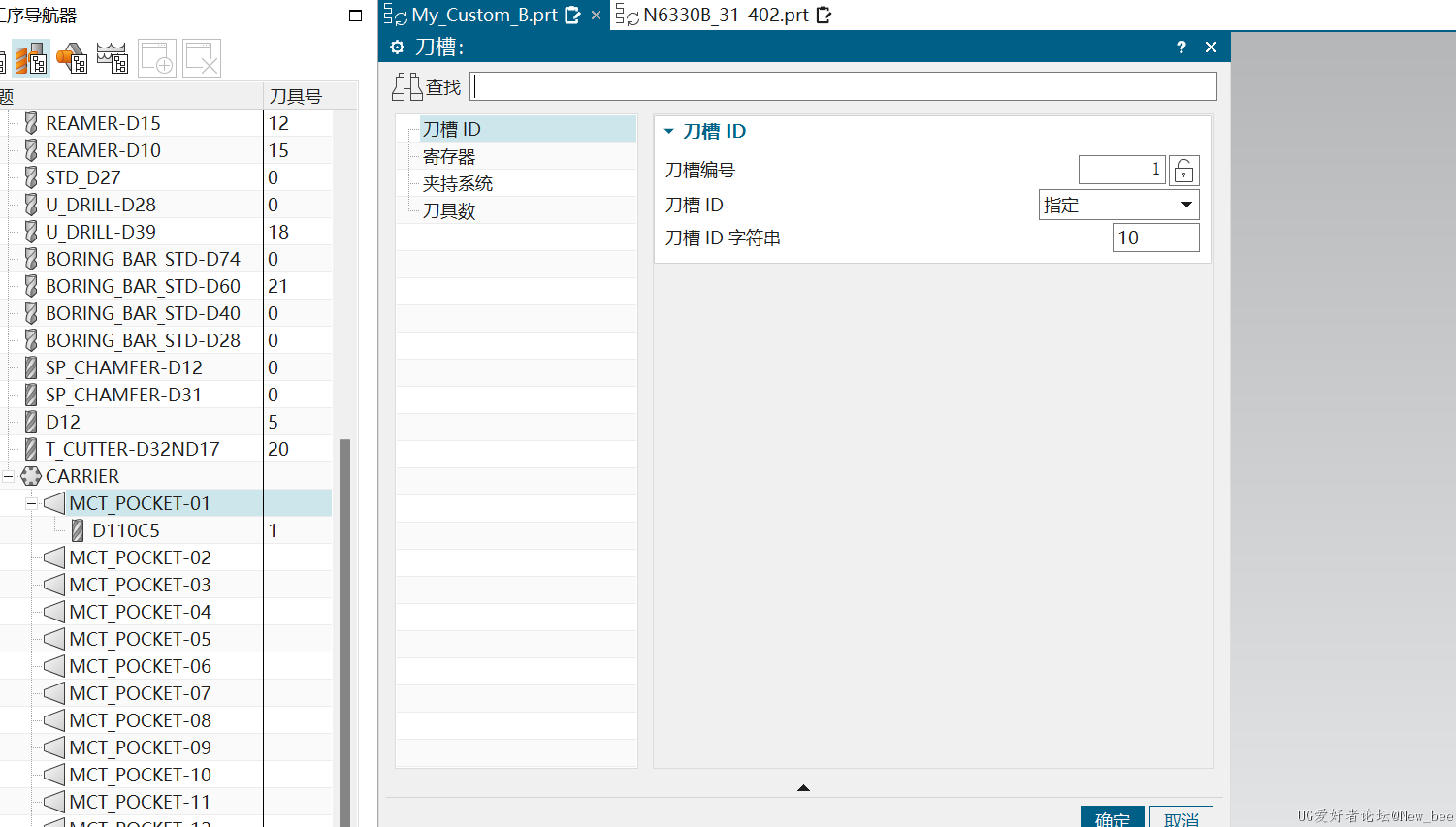The width and height of the screenshot is (1456, 827).
Task: Select MCT_POCKET-06 in the tree
Action: coord(140,666)
